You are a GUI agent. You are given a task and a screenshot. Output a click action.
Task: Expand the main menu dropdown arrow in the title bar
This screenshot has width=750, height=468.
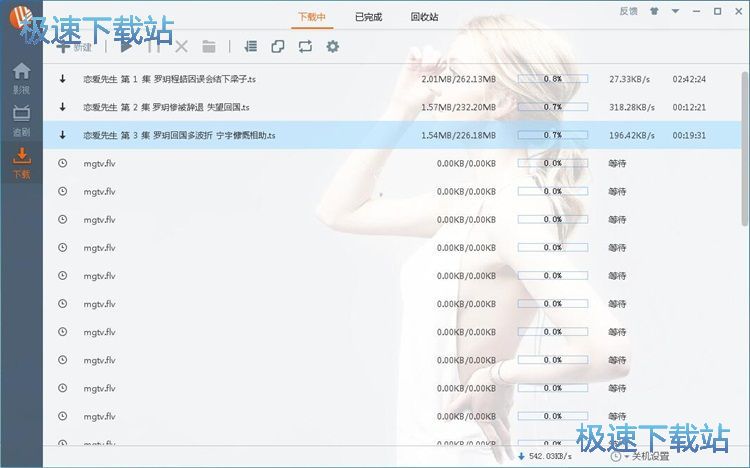click(675, 11)
